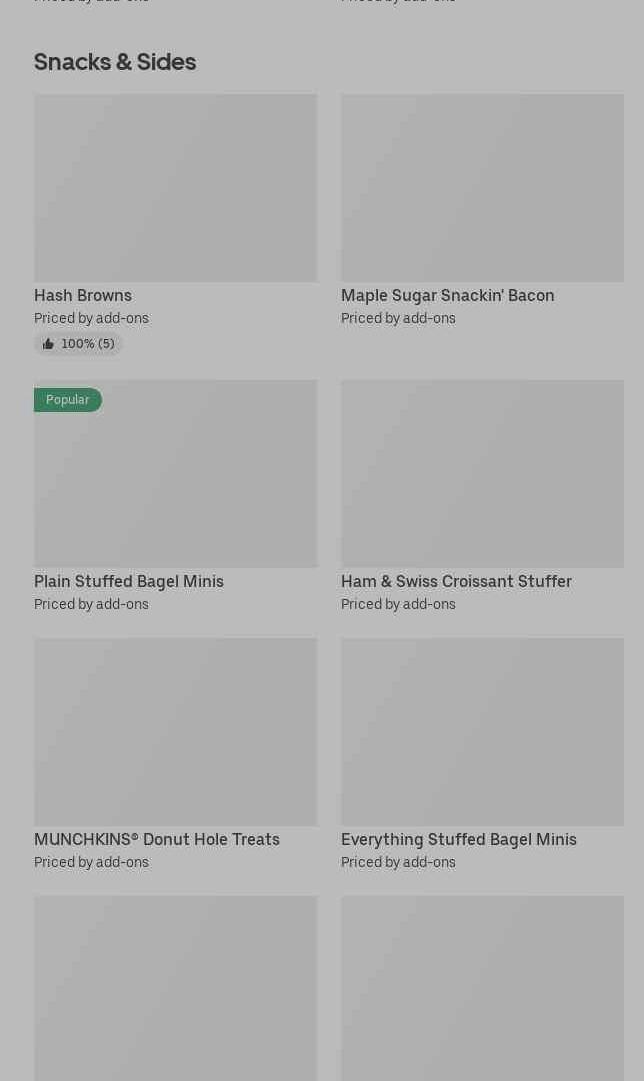Screen dimensions: 644x1081
Task: Open the Hash Browns item image
Action: click(175, 188)
